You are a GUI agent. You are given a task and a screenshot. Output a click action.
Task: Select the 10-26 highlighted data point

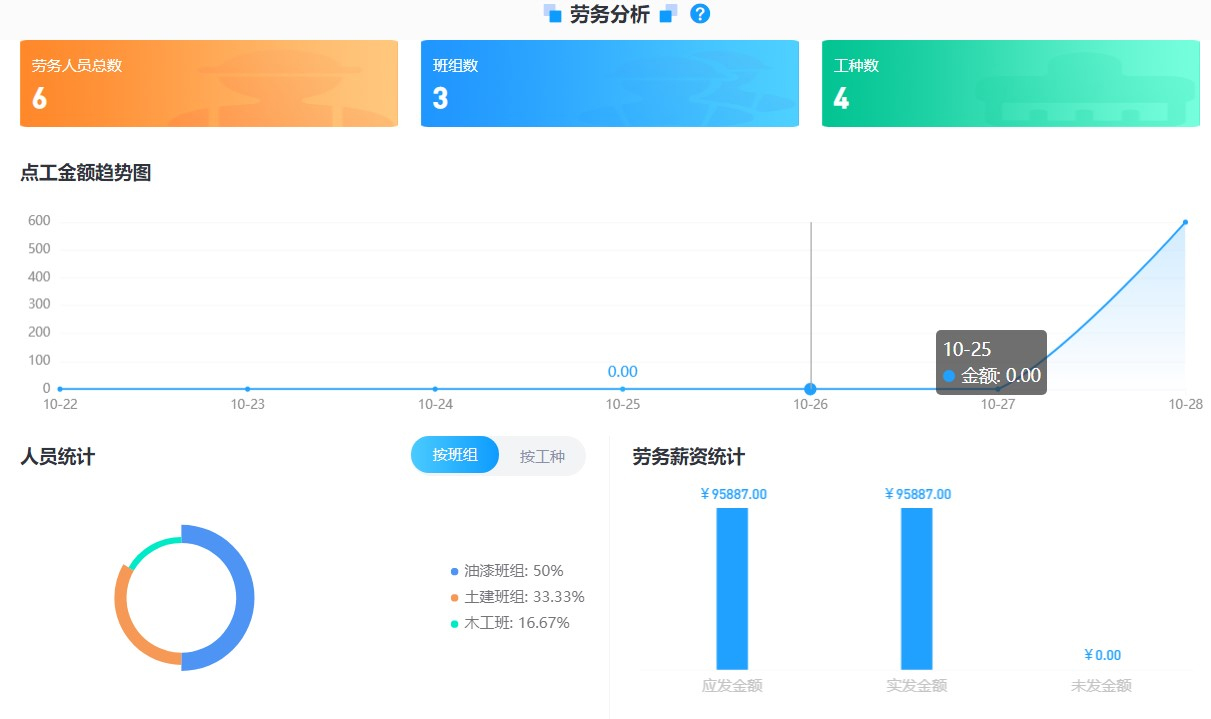(x=810, y=389)
